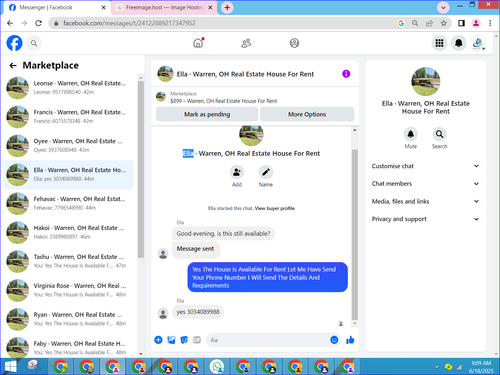500x375 pixels.
Task: Open the Virginia Rose conversation
Action: [x=69, y=290]
